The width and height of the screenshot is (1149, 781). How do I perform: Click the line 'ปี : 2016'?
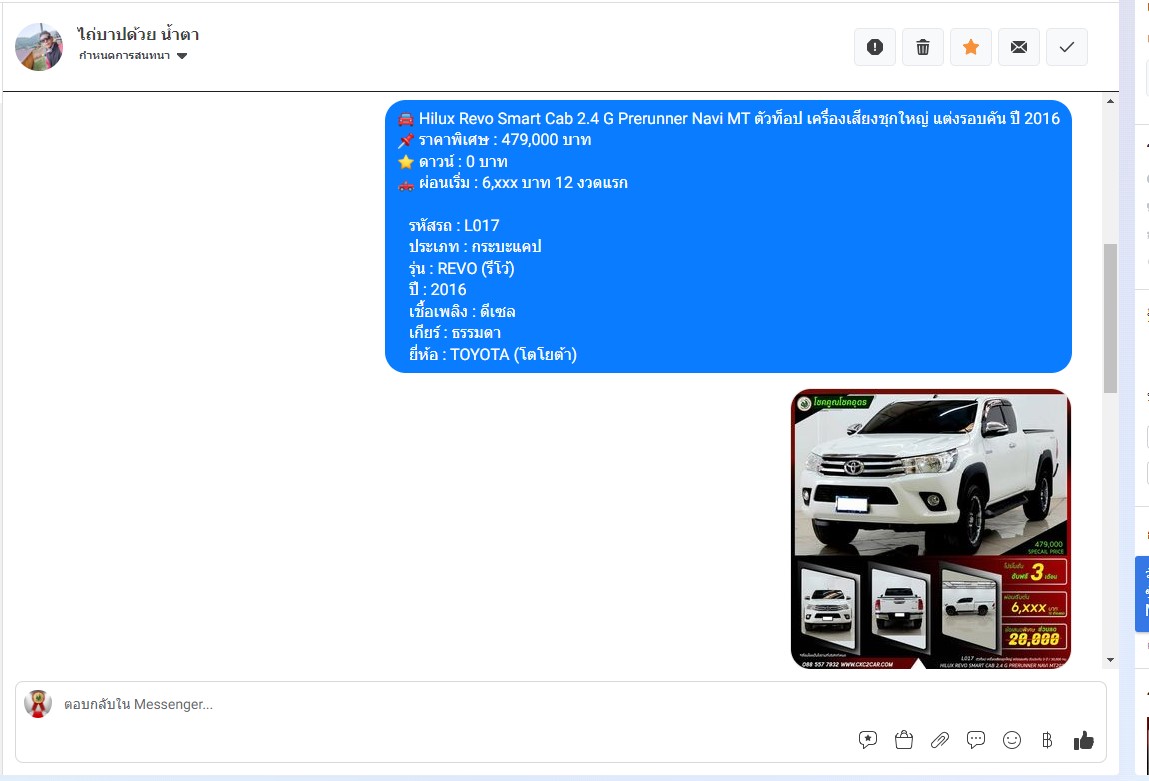coord(437,290)
